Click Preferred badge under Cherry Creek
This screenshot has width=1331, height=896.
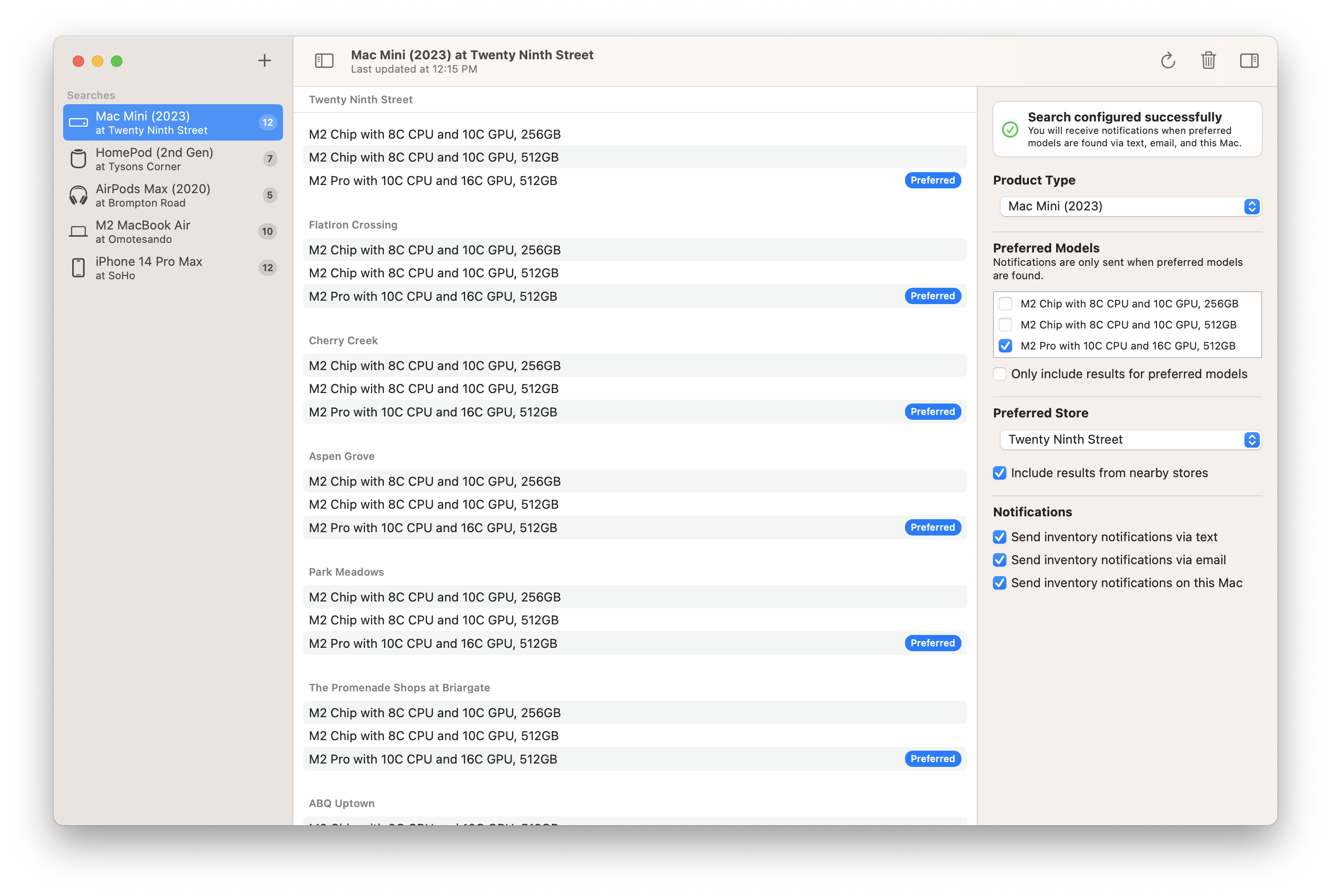pyautogui.click(x=932, y=412)
